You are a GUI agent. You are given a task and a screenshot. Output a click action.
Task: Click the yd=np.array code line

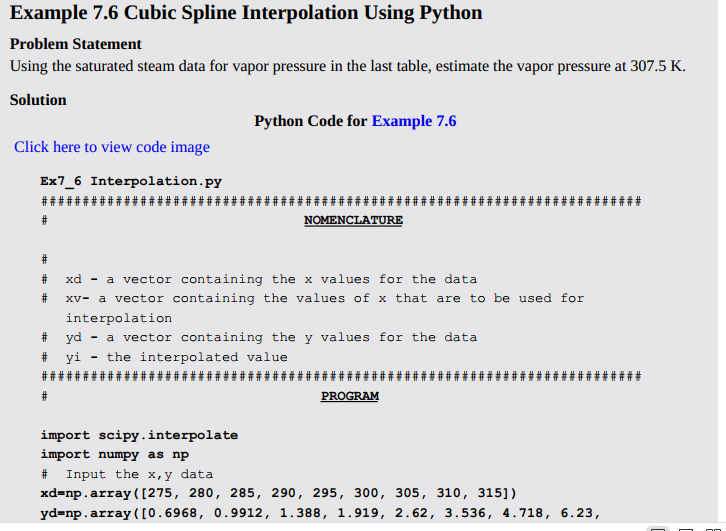pos(320,513)
